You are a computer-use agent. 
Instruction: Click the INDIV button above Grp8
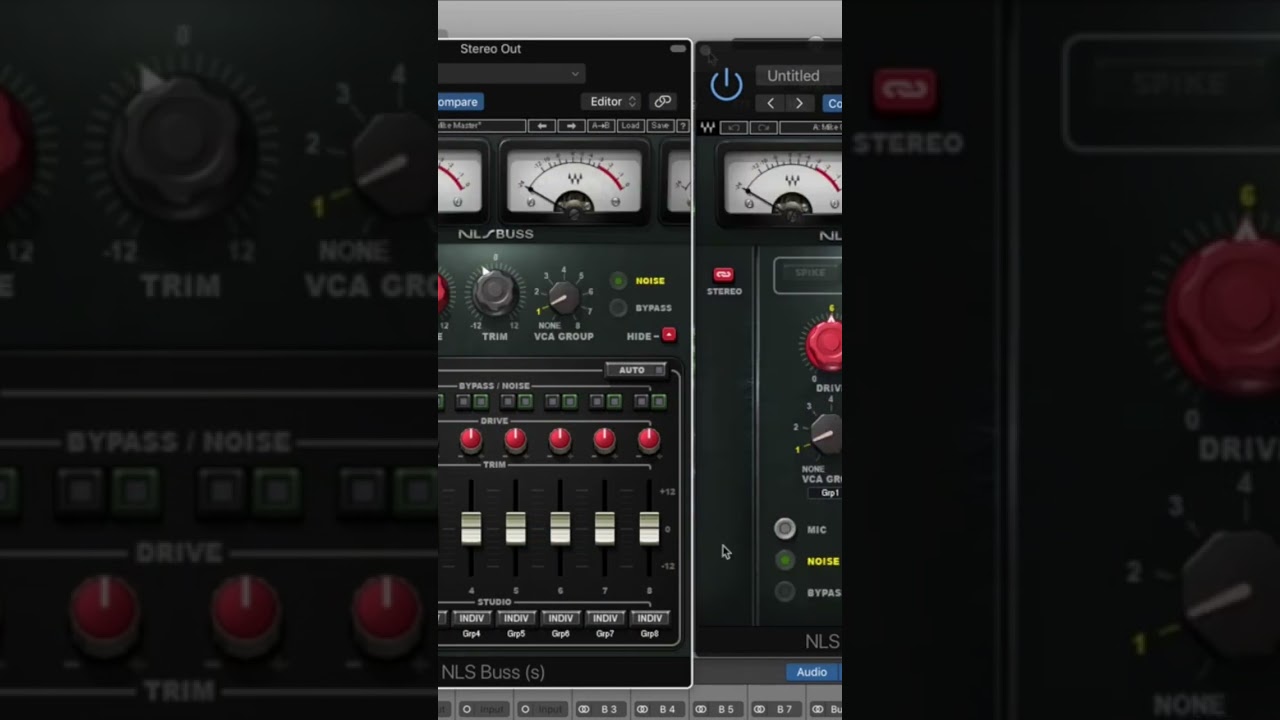pyautogui.click(x=650, y=618)
